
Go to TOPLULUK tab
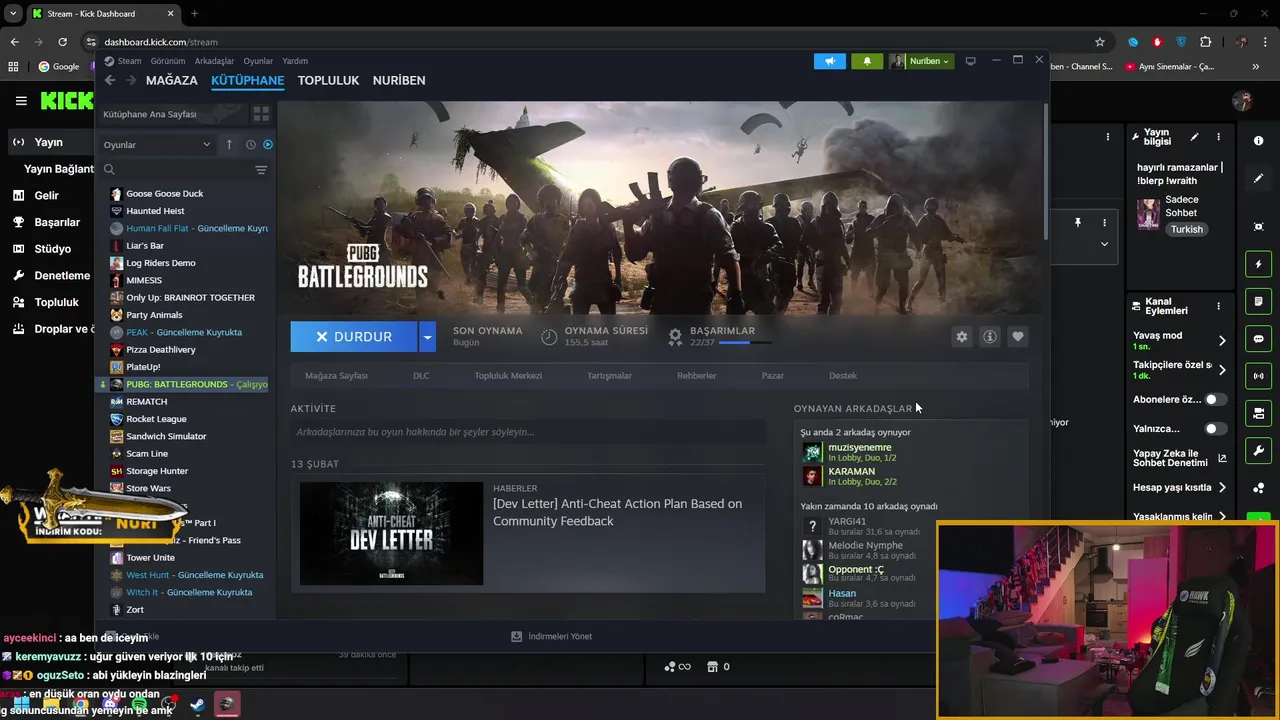click(328, 80)
